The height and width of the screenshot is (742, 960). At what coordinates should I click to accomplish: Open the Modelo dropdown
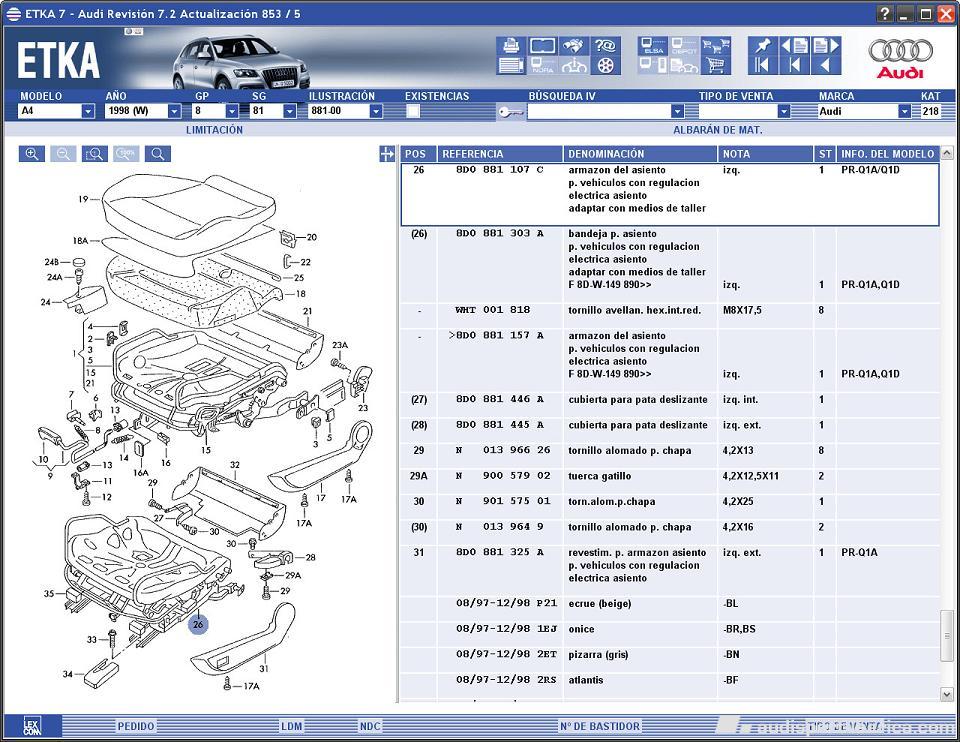pos(88,111)
